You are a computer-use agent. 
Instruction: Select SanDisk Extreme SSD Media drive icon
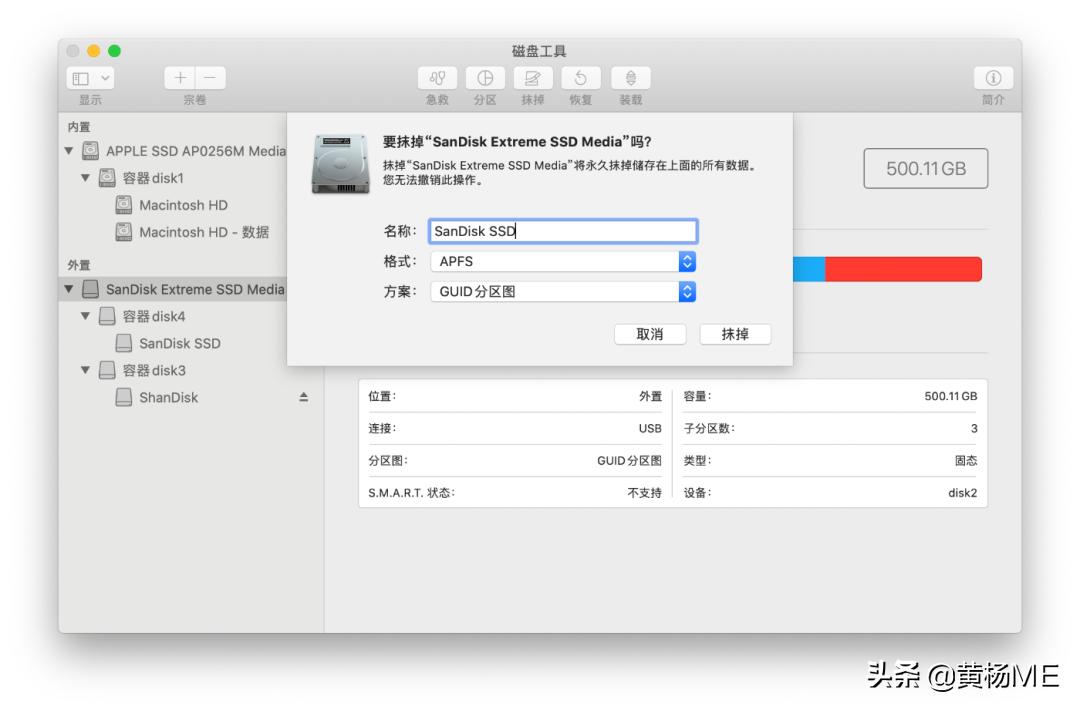pyautogui.click(x=90, y=289)
